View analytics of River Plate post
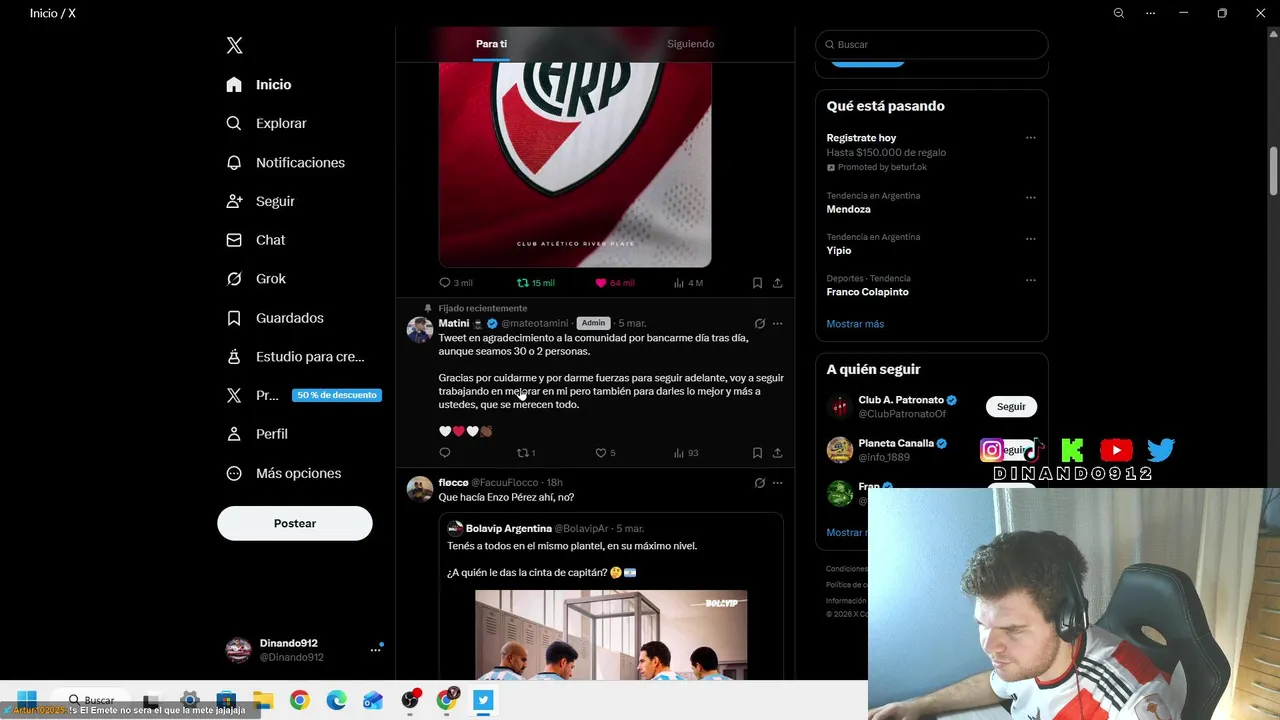This screenshot has width=1280, height=720. tap(688, 283)
